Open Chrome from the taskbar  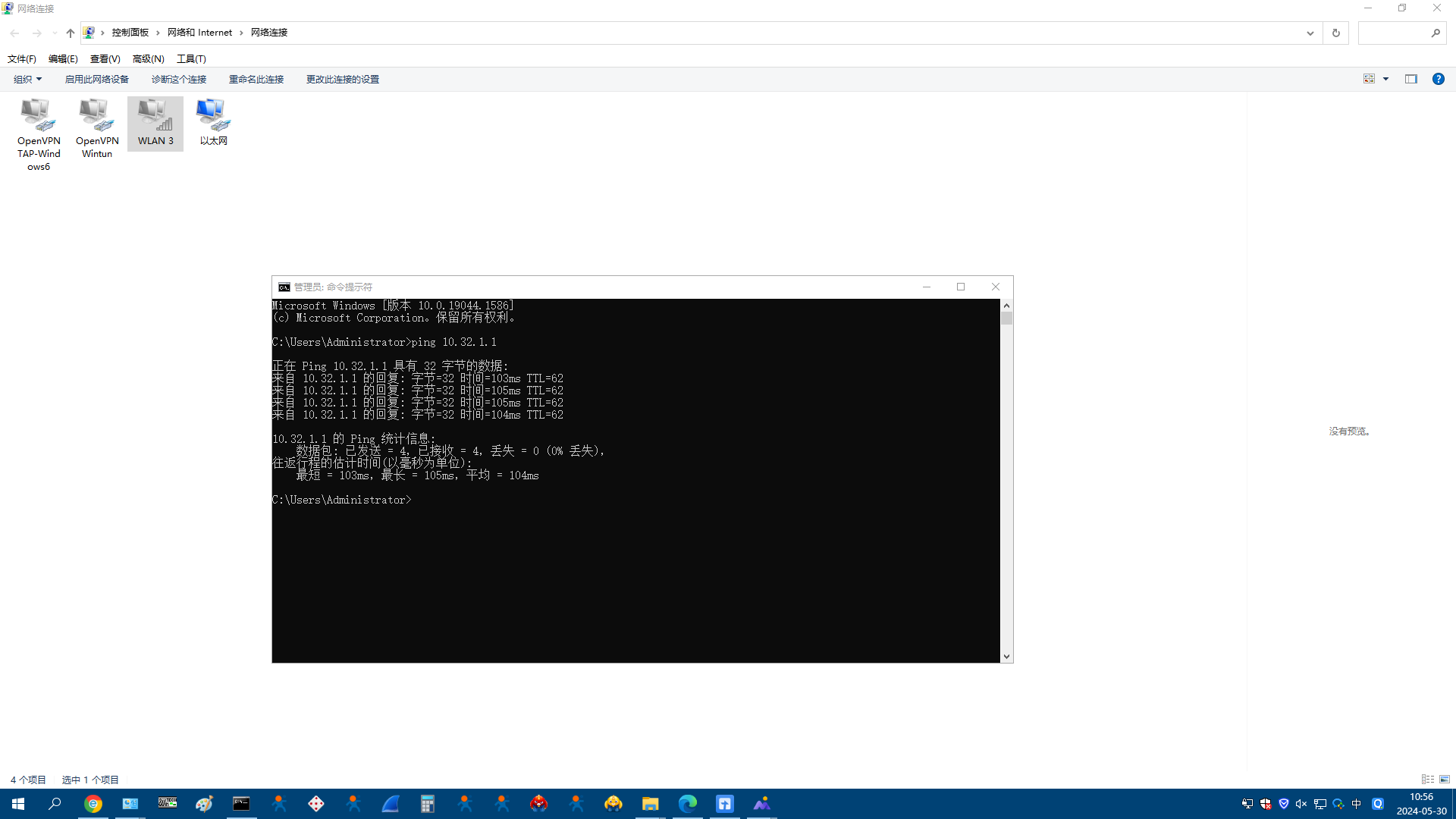click(x=93, y=804)
